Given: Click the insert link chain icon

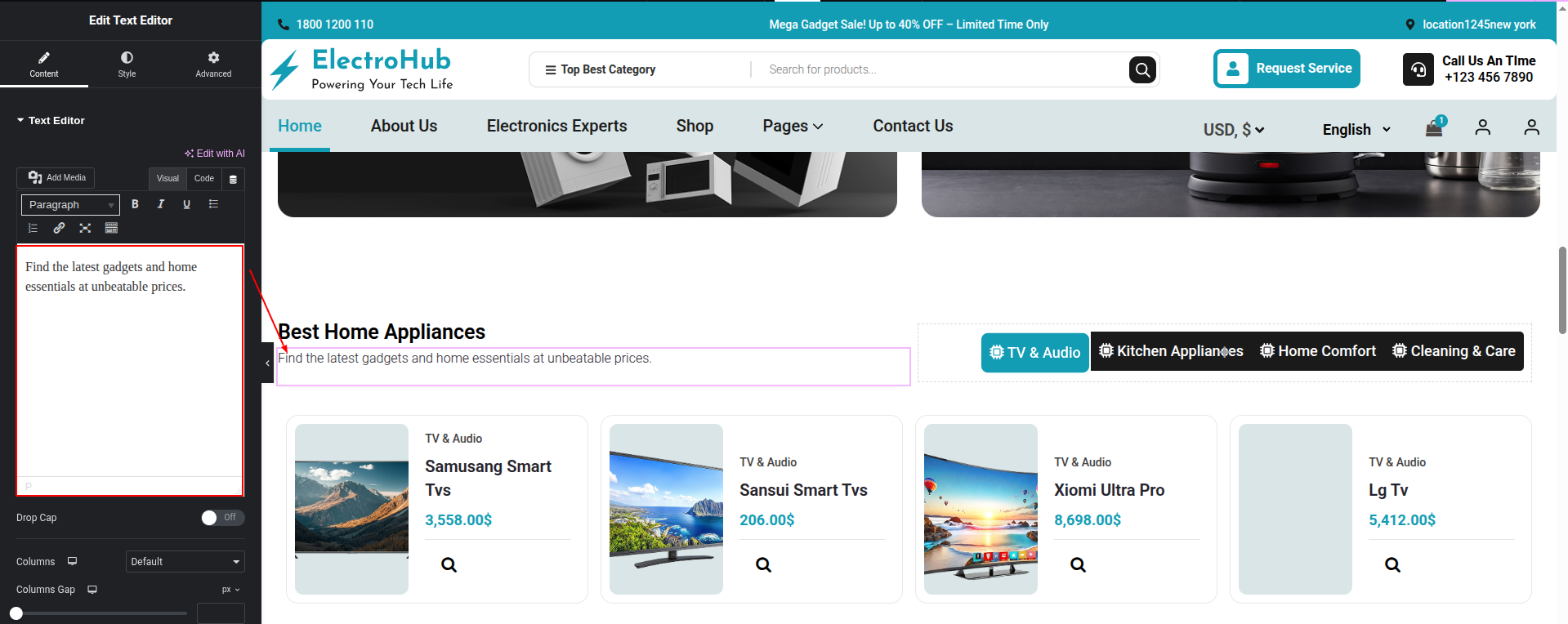Looking at the screenshot, I should (59, 228).
